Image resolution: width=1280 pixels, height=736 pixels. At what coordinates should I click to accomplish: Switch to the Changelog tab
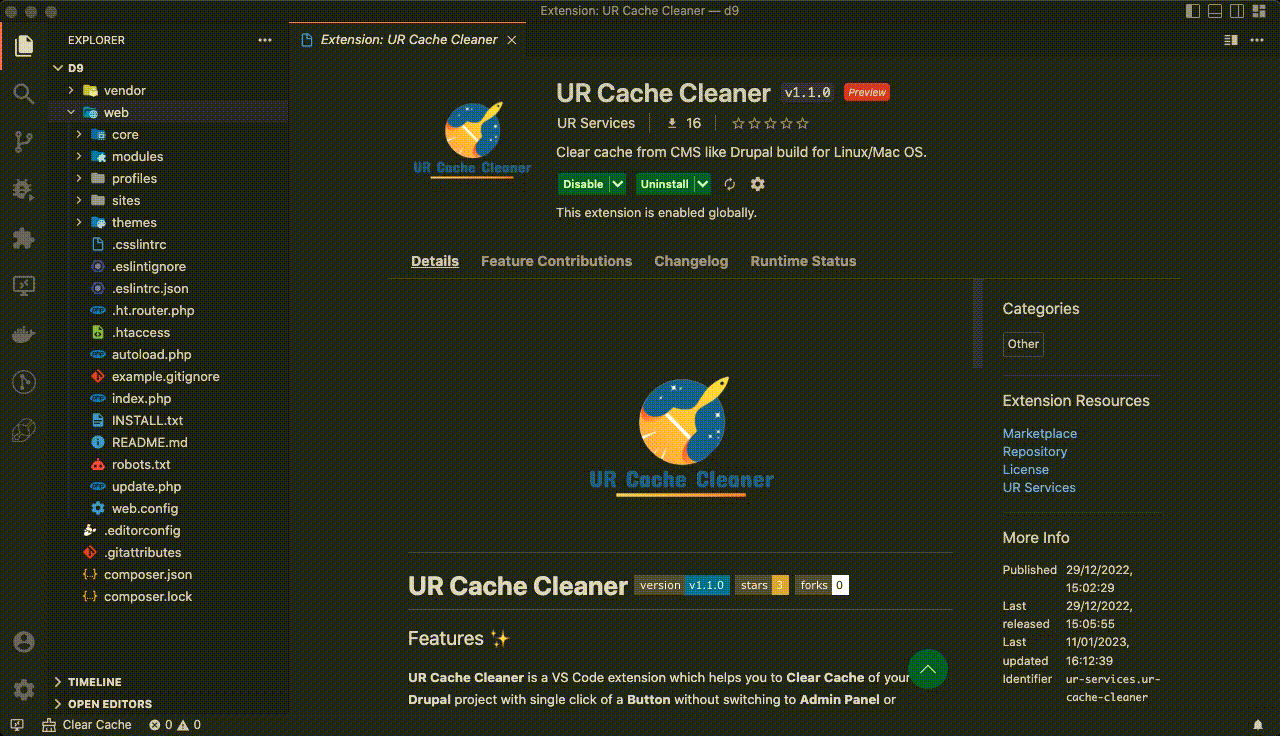[x=691, y=261]
